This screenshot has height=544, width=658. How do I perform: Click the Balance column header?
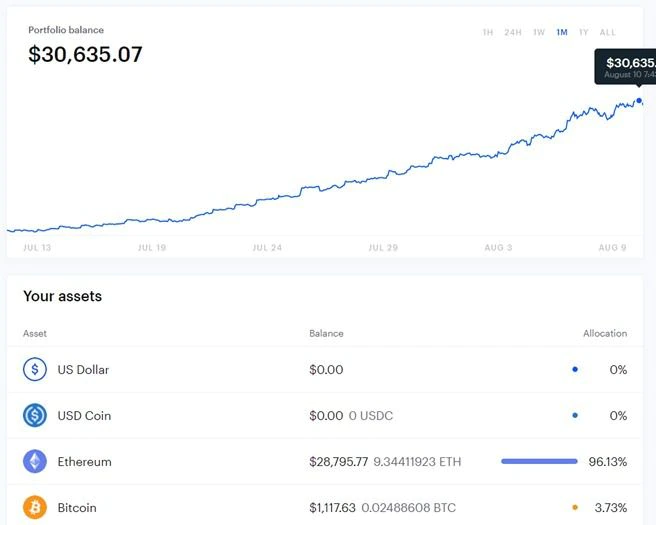tap(326, 333)
